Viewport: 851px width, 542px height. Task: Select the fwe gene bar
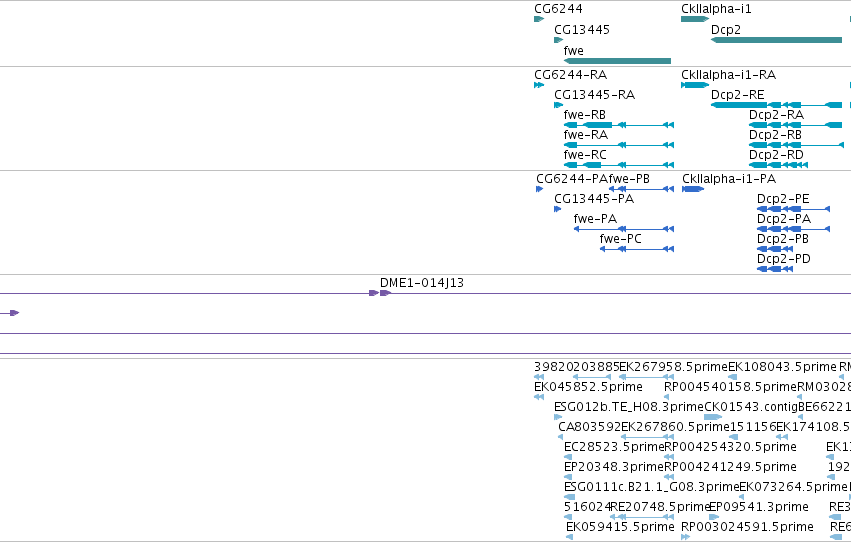click(x=618, y=61)
